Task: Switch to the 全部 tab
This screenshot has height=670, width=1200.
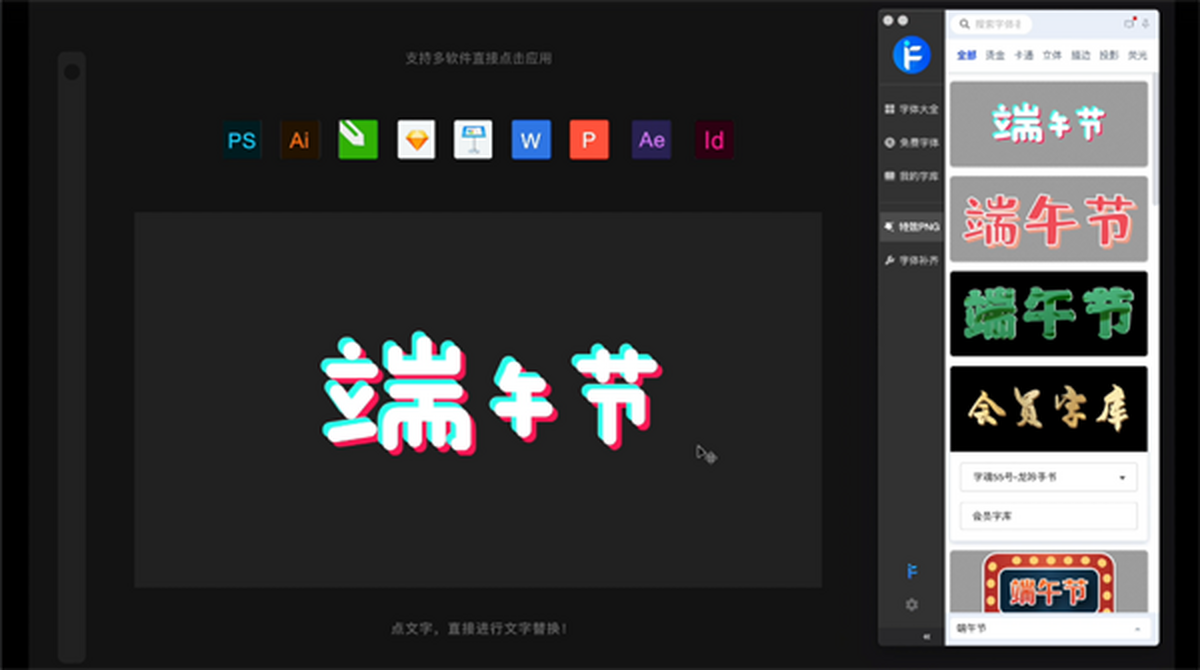Action: tap(966, 55)
